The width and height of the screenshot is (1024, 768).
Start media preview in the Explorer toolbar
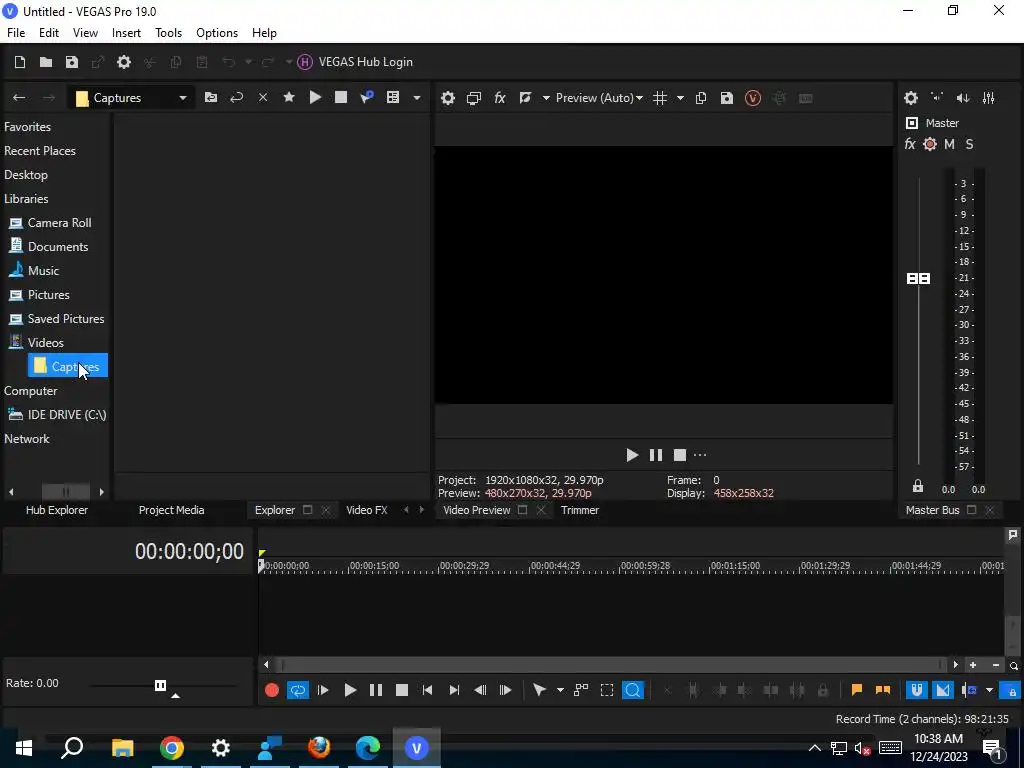[x=315, y=97]
